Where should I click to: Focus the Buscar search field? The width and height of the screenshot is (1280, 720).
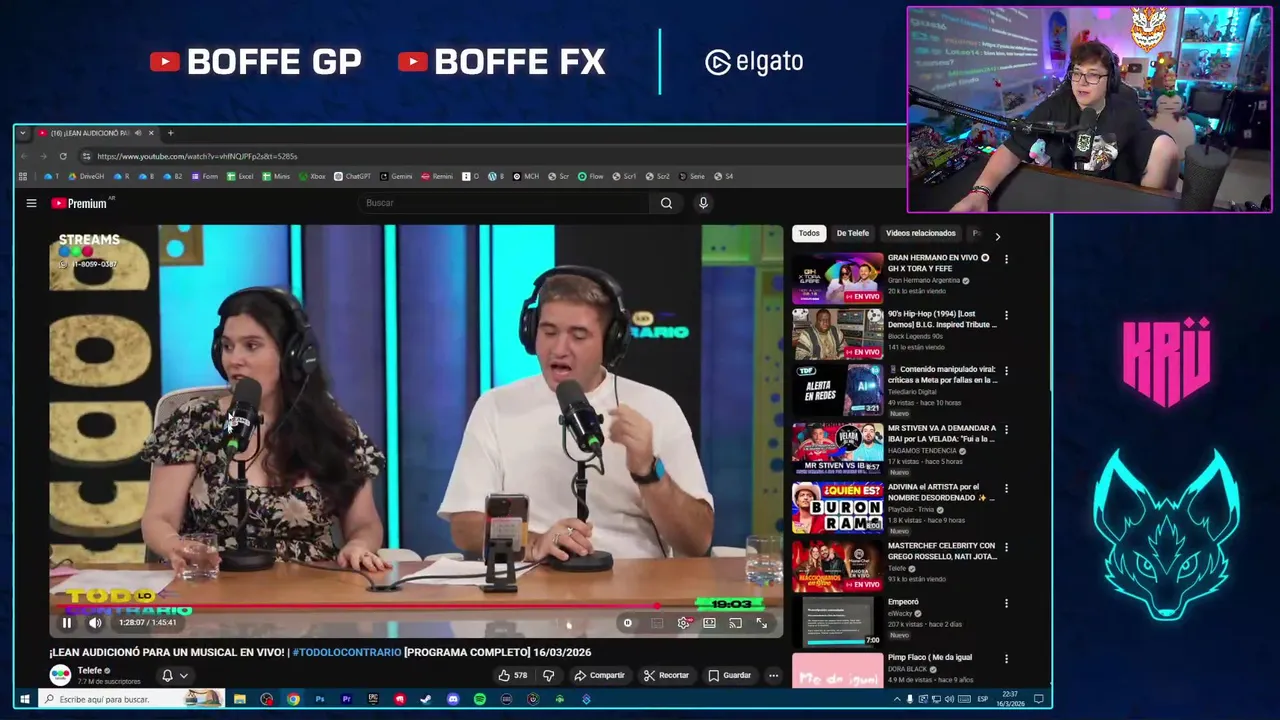pos(505,203)
